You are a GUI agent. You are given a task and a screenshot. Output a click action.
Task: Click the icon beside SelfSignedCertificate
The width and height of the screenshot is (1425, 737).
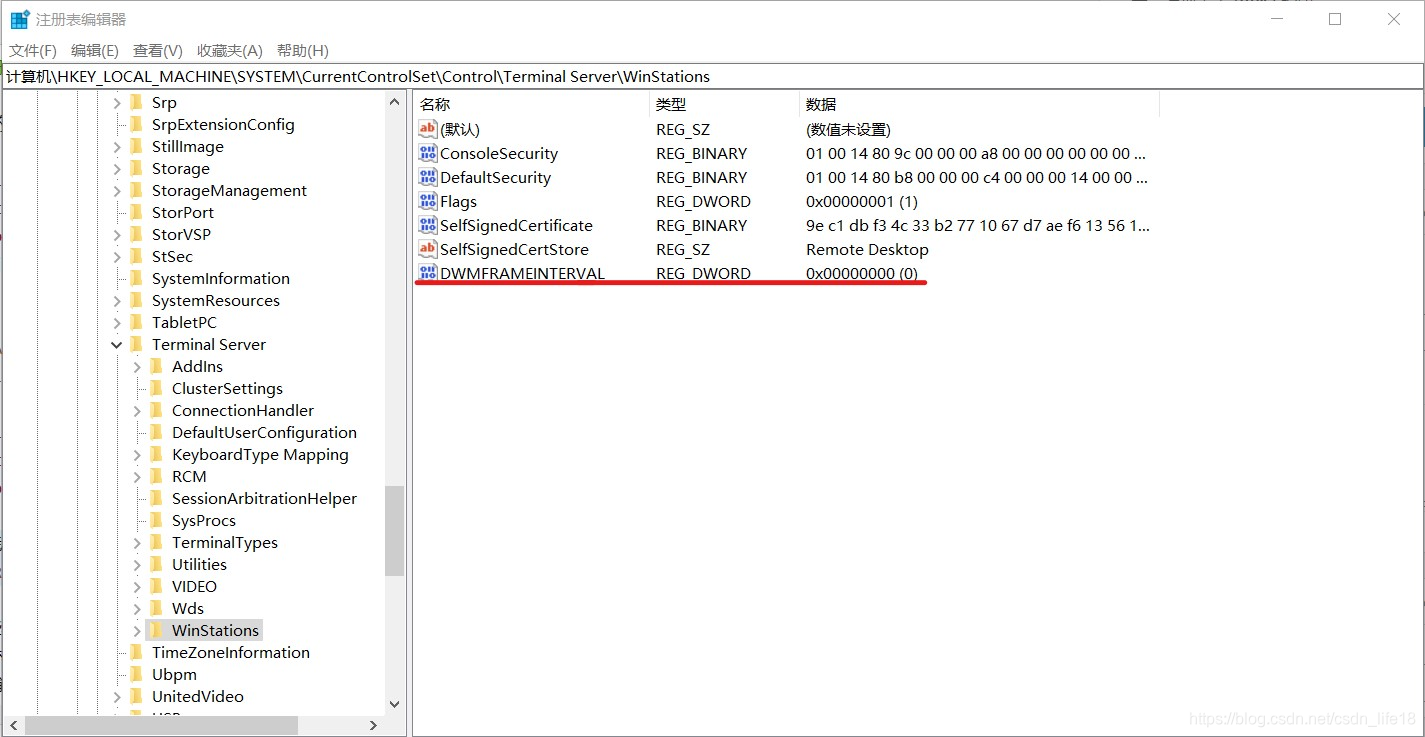(428, 225)
